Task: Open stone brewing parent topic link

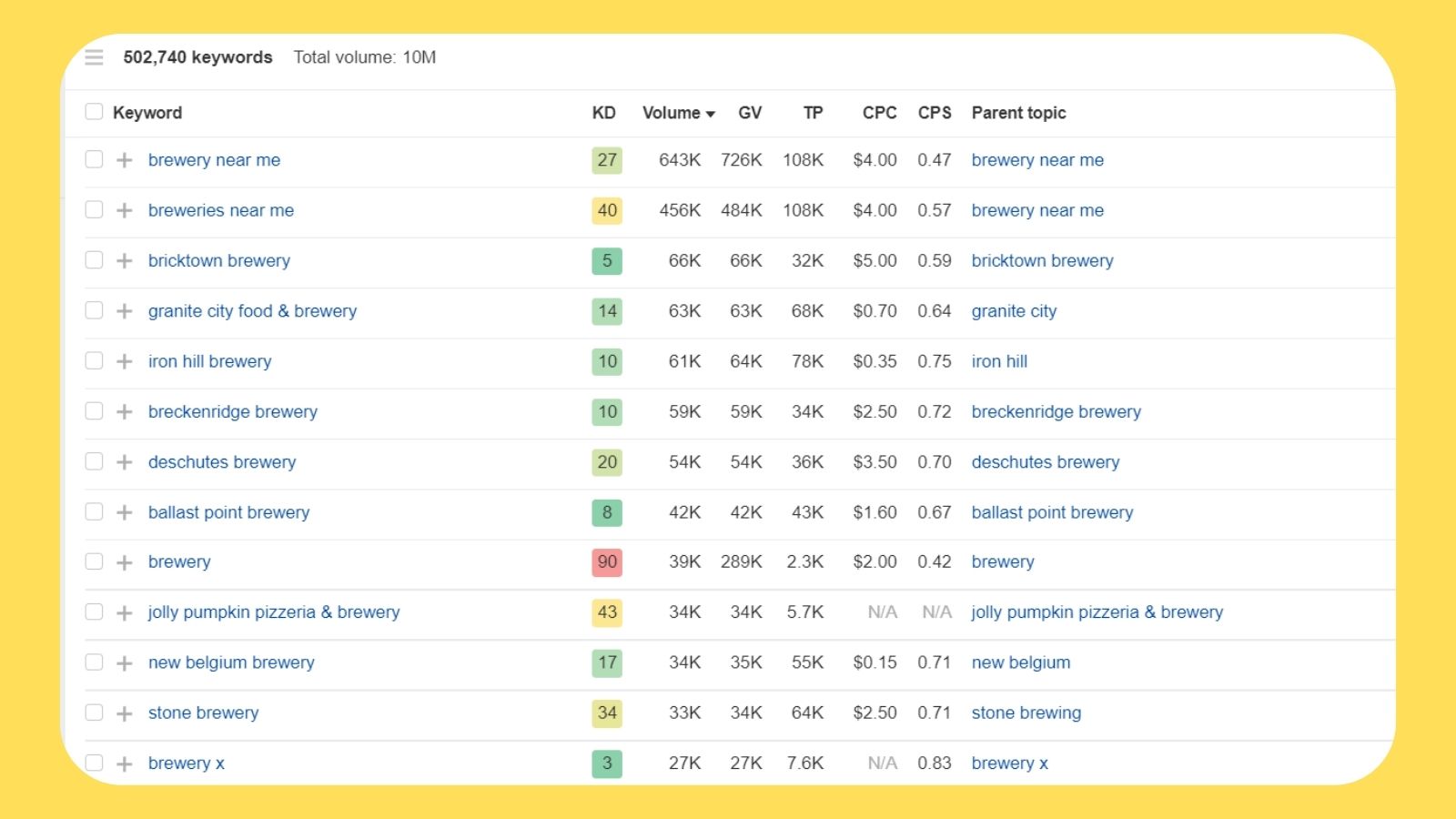Action: pos(1026,713)
